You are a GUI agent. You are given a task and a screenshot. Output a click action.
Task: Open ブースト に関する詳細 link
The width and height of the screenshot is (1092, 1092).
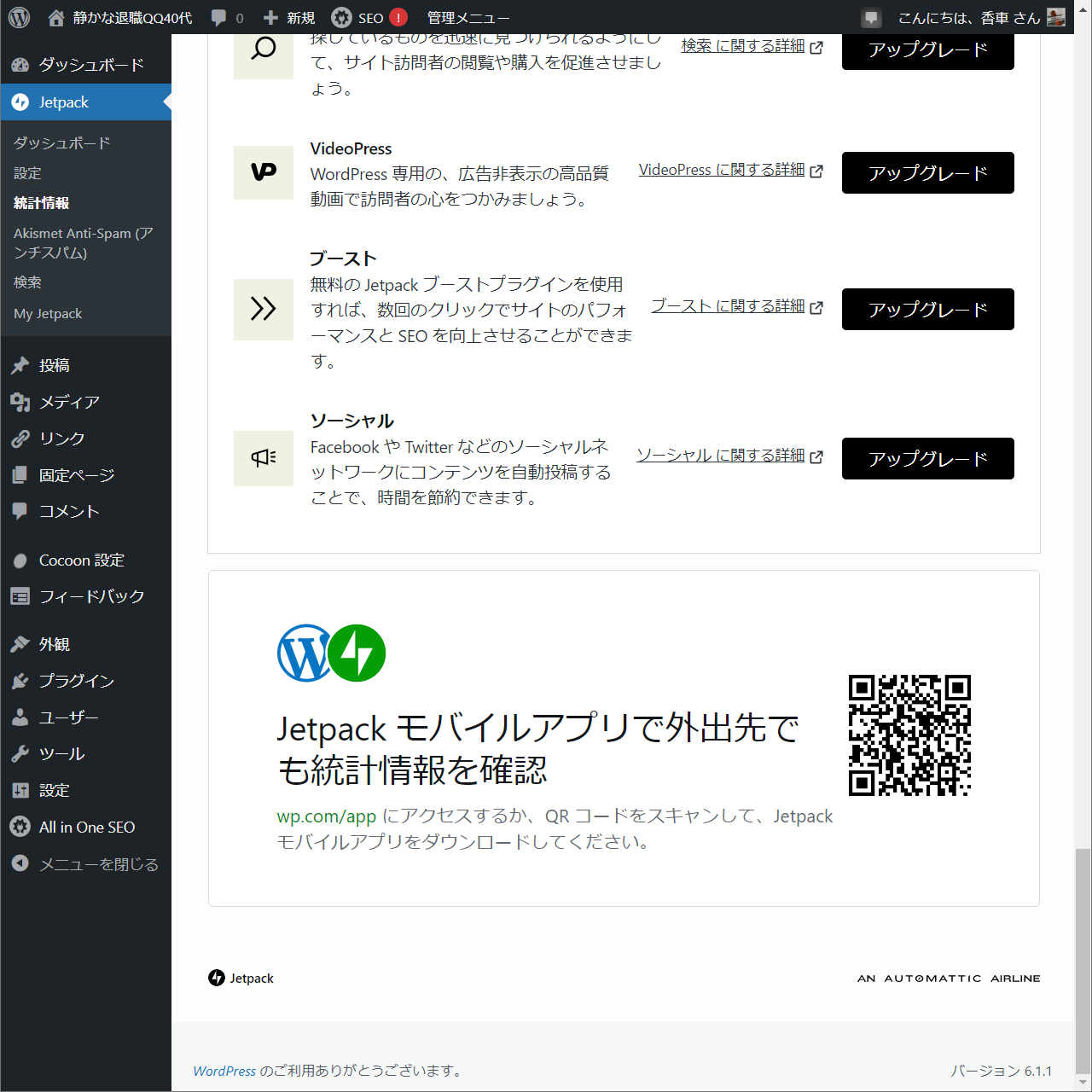click(737, 306)
